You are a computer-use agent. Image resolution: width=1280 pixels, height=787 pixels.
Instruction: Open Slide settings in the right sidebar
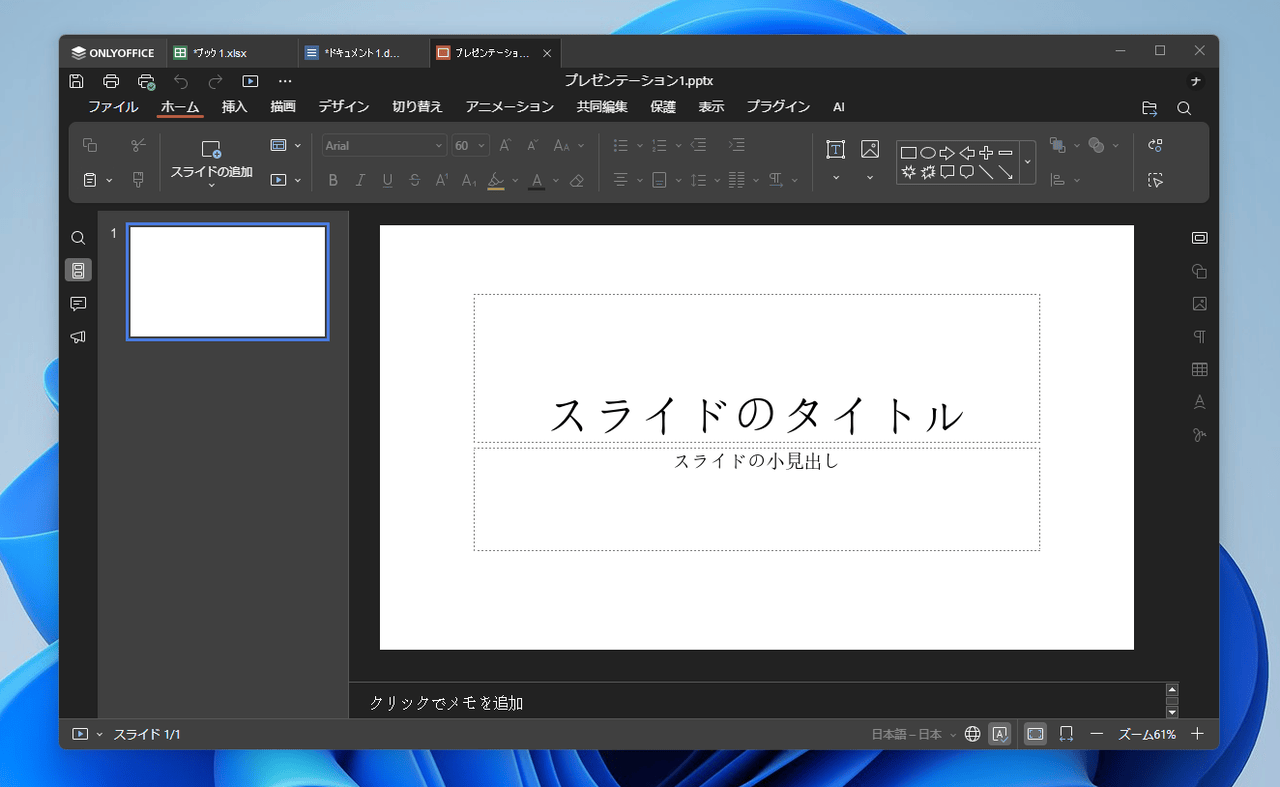point(1200,238)
